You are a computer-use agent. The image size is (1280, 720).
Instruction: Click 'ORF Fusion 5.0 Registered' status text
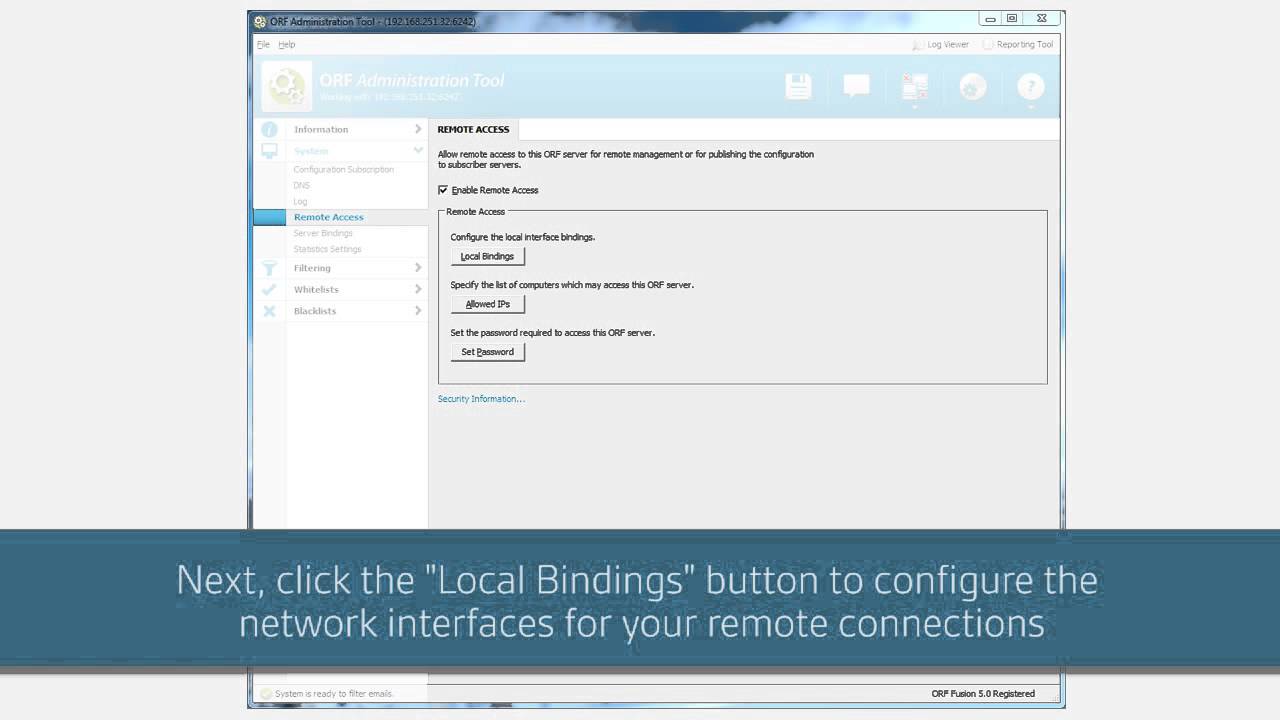tap(983, 693)
